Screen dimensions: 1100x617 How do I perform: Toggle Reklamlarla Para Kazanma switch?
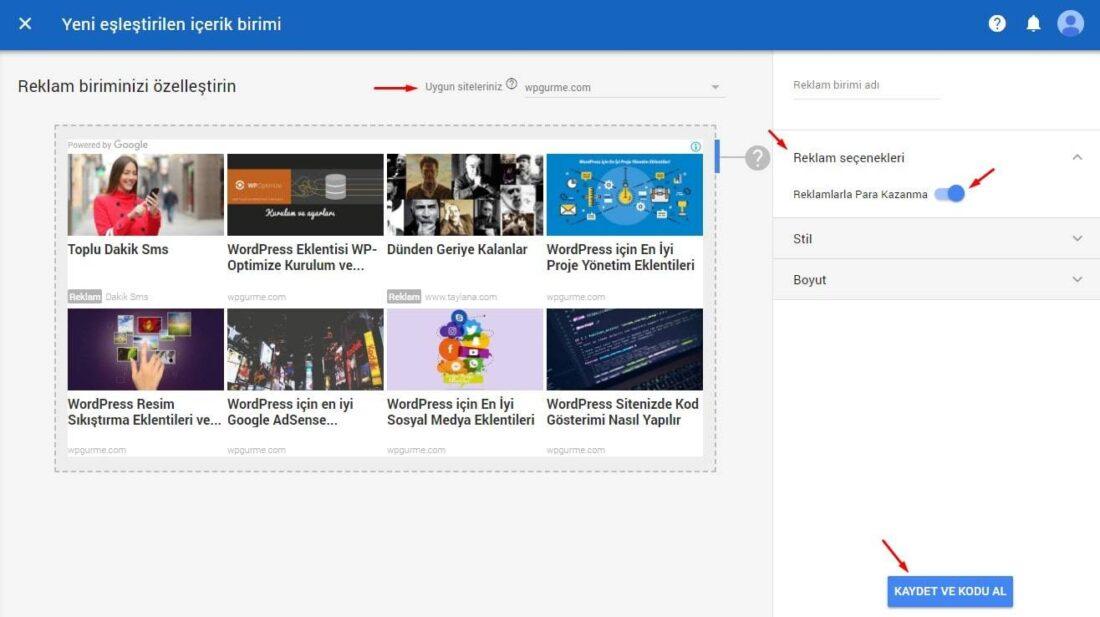coord(950,194)
